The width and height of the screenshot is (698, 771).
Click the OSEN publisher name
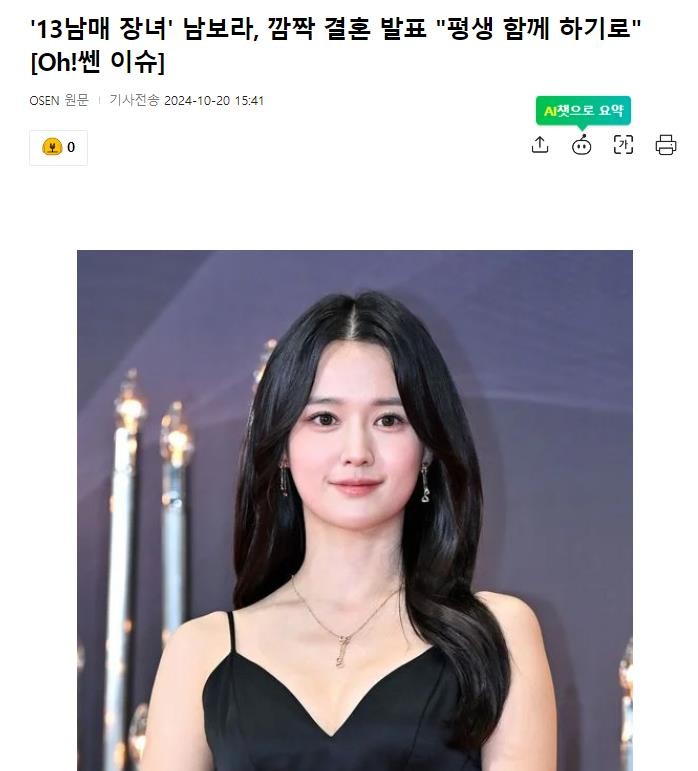click(44, 100)
